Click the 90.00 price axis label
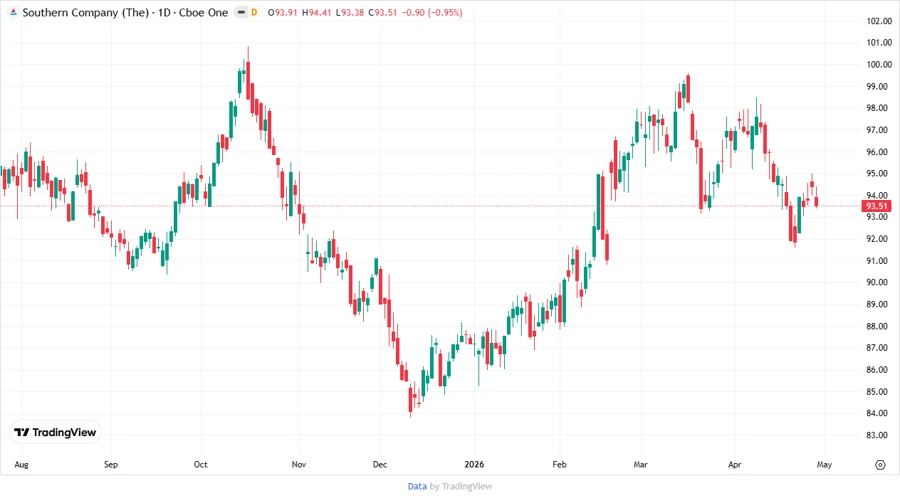This screenshot has width=900, height=498. 879,282
